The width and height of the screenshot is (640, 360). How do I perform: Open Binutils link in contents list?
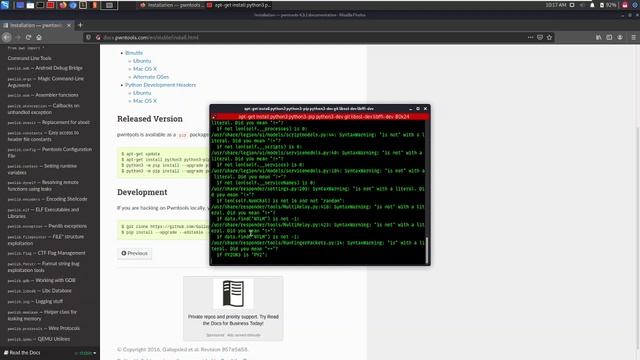[x=134, y=53]
